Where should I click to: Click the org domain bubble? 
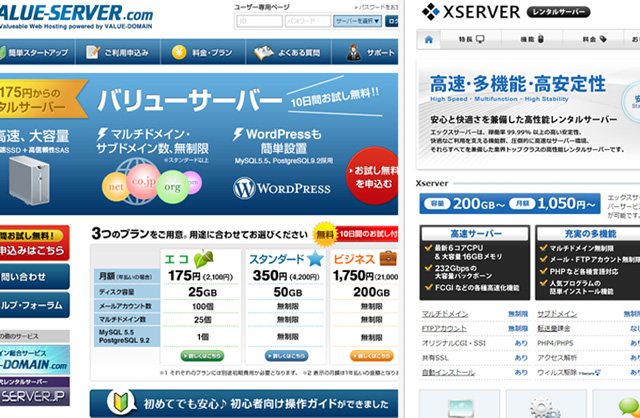pyautogui.click(x=172, y=187)
